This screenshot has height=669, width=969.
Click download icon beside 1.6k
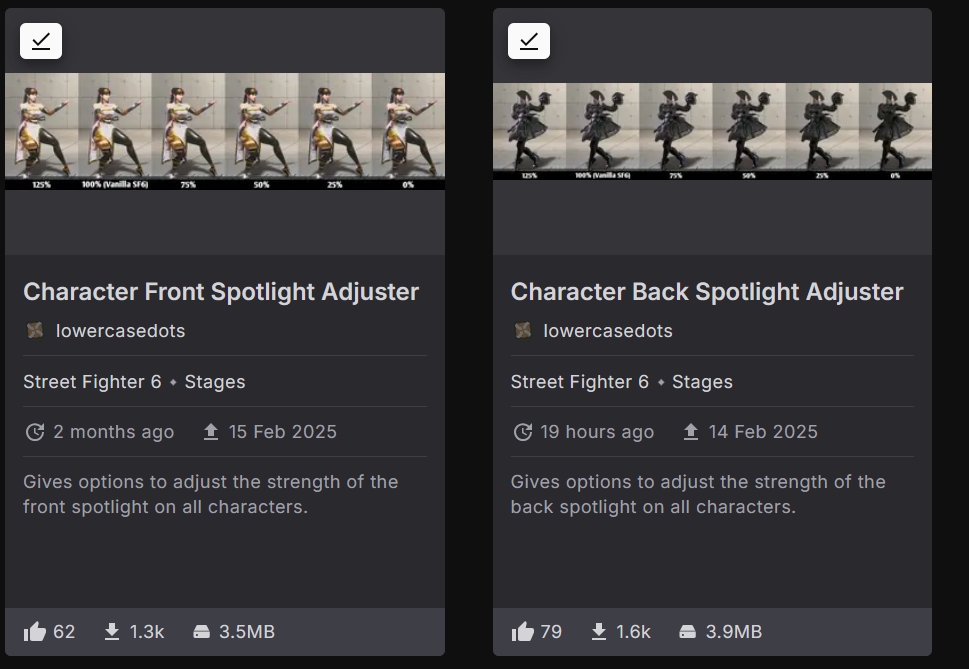point(599,631)
